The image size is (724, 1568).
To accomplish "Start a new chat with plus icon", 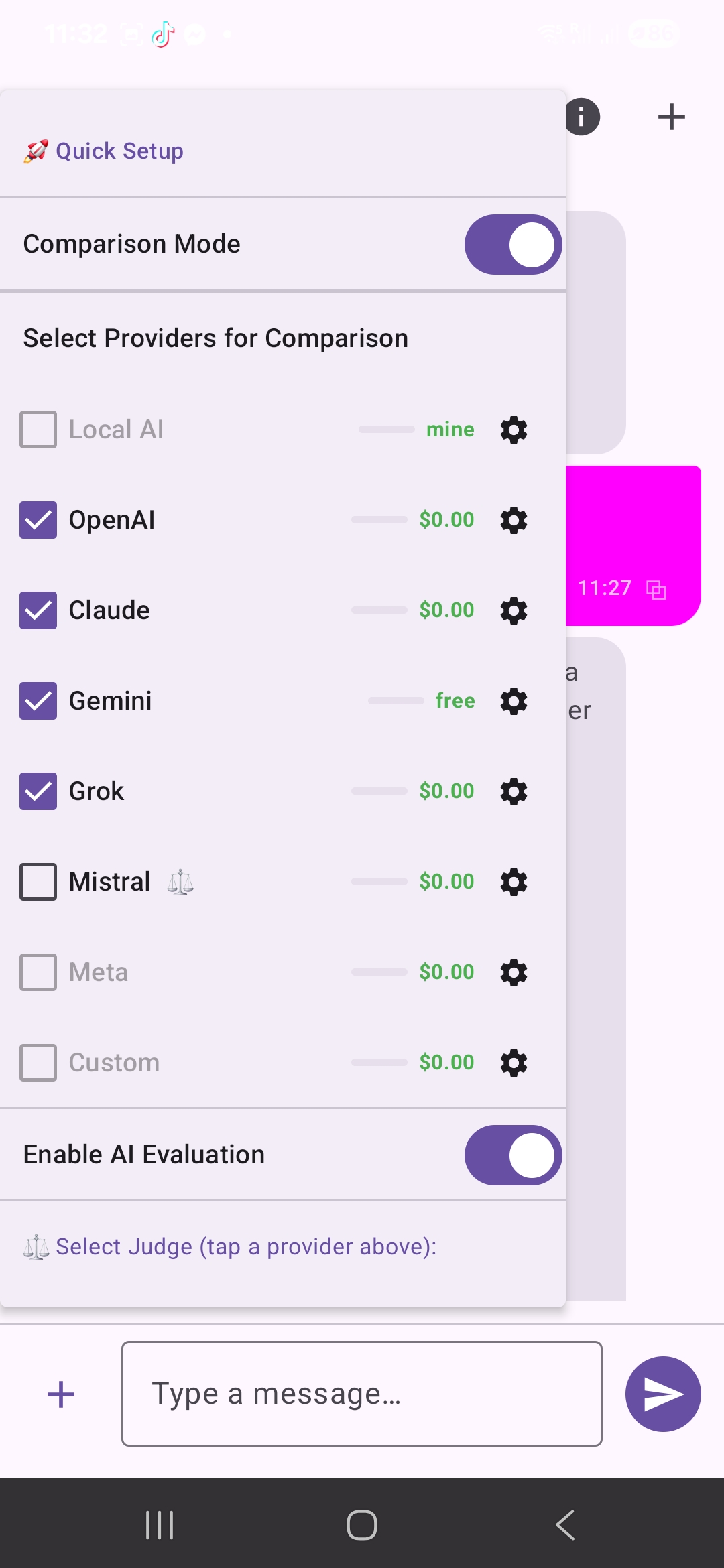I will tap(671, 117).
